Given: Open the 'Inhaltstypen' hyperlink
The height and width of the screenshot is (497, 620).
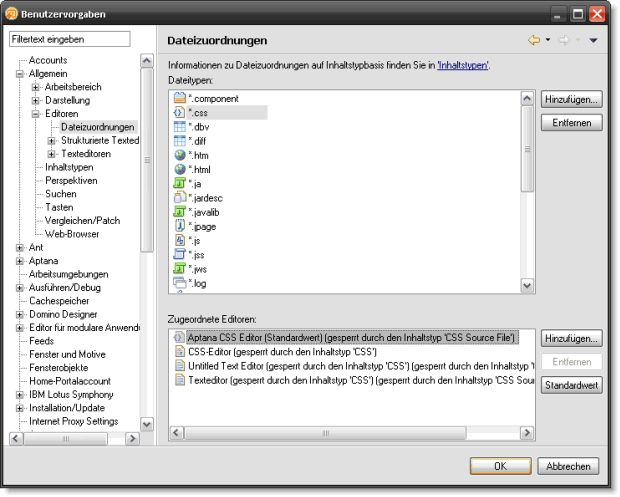Looking at the screenshot, I should tap(463, 65).
